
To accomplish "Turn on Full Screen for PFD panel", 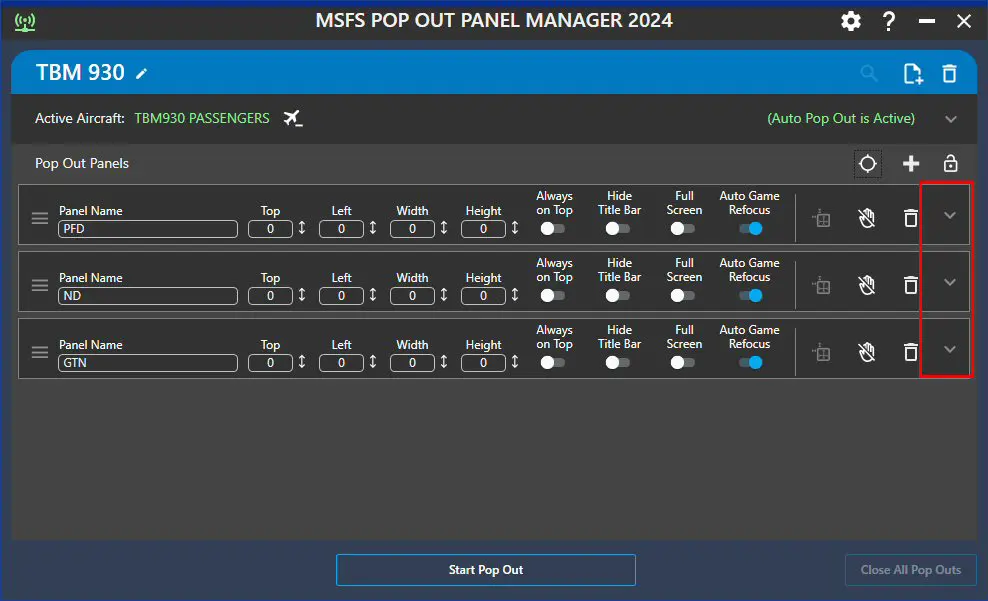I will (x=682, y=229).
